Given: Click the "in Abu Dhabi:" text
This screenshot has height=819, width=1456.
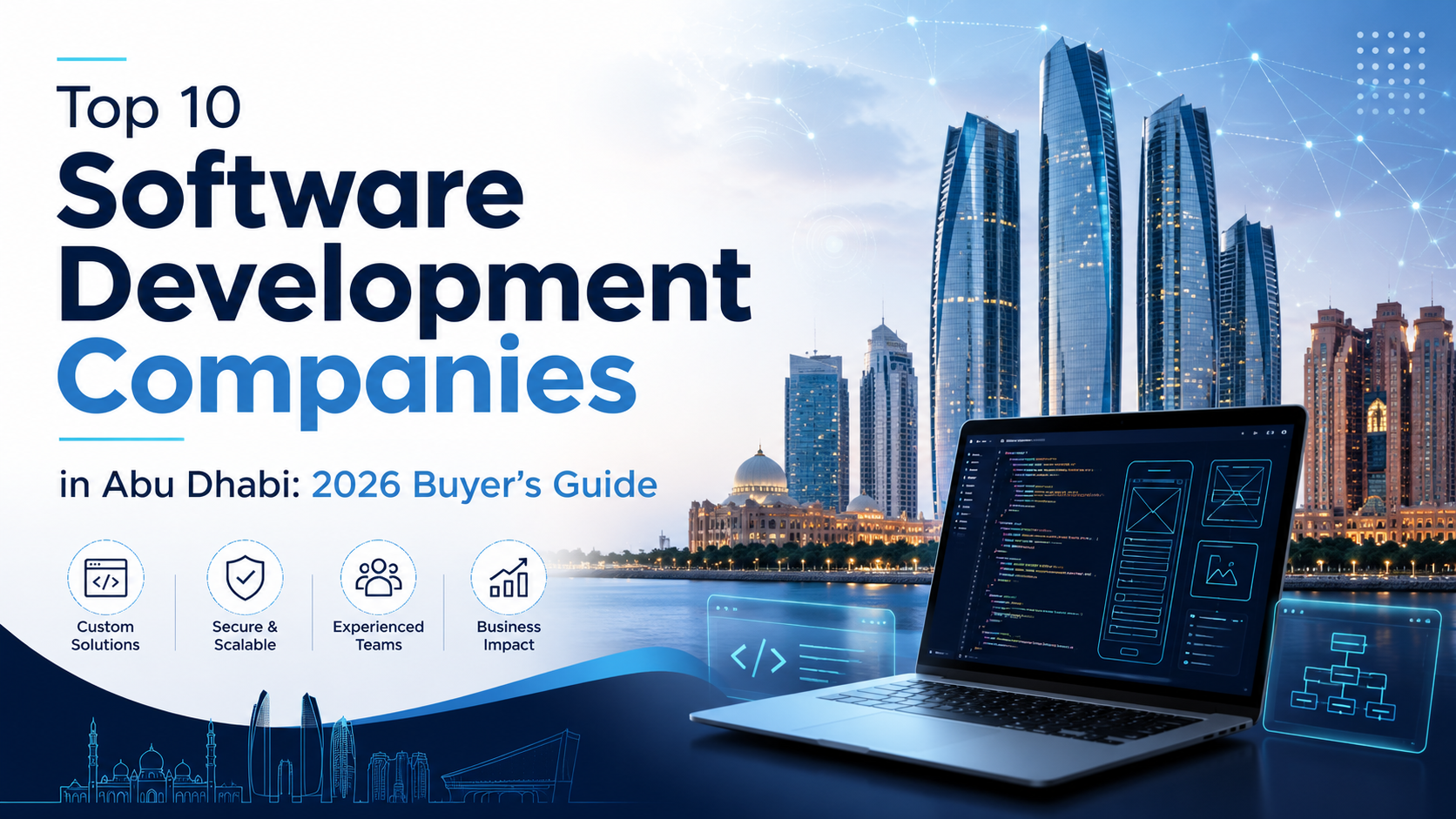Looking at the screenshot, I should click(180, 484).
